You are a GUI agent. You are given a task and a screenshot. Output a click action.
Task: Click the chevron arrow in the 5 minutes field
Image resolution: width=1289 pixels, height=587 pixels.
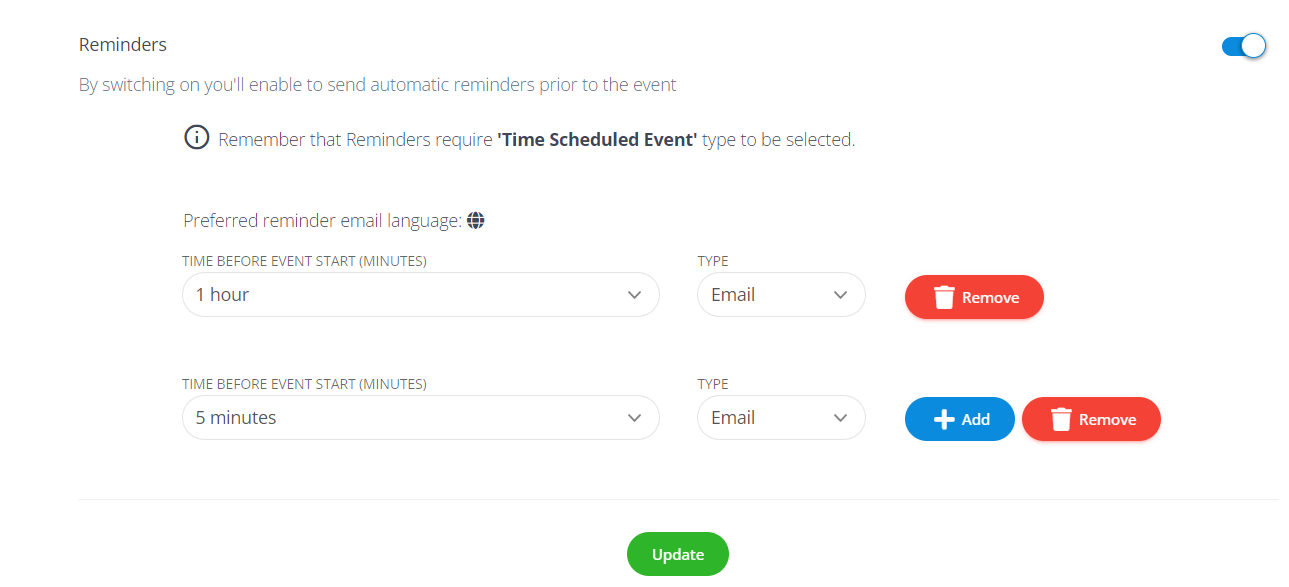pos(634,418)
